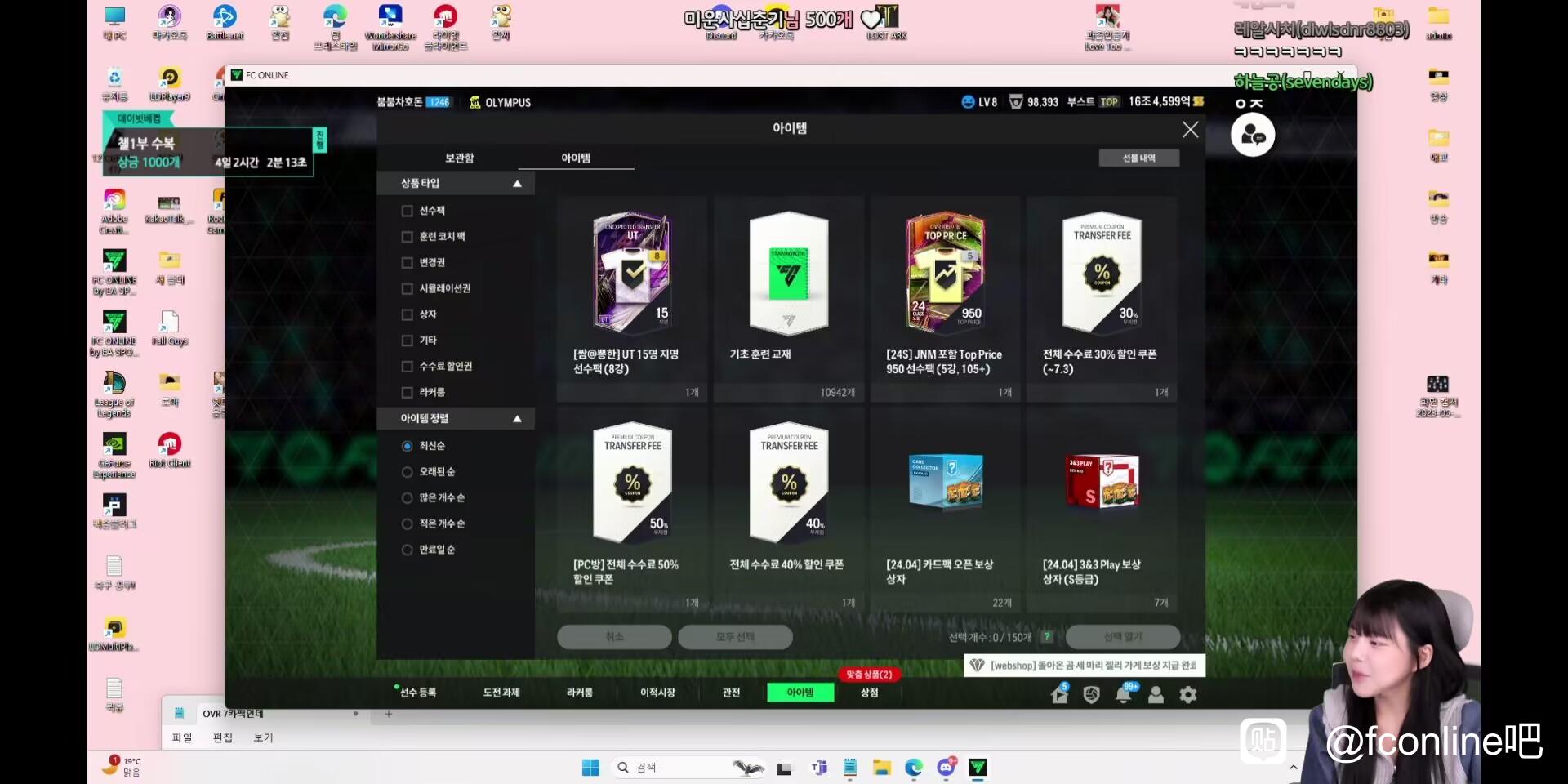Open 선수 등록 in bottom menu

pos(418,693)
